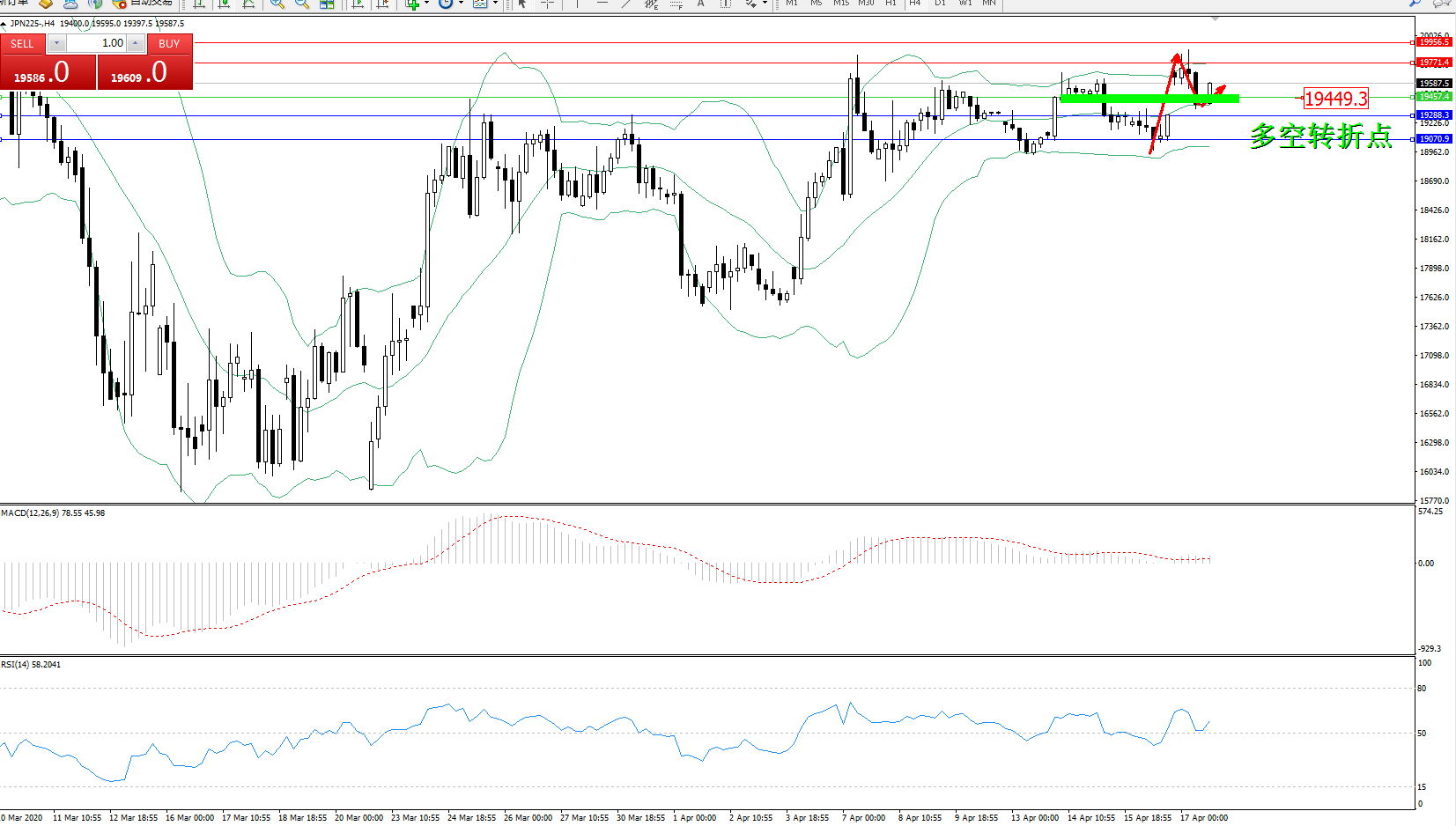Open the chart search magnifier icon
Viewport: 1456px width, 826px height.
[1415, 4]
